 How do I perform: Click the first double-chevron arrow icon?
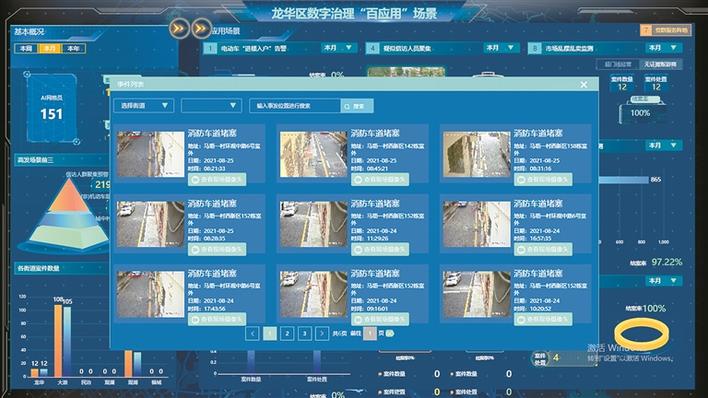[x=179, y=29]
